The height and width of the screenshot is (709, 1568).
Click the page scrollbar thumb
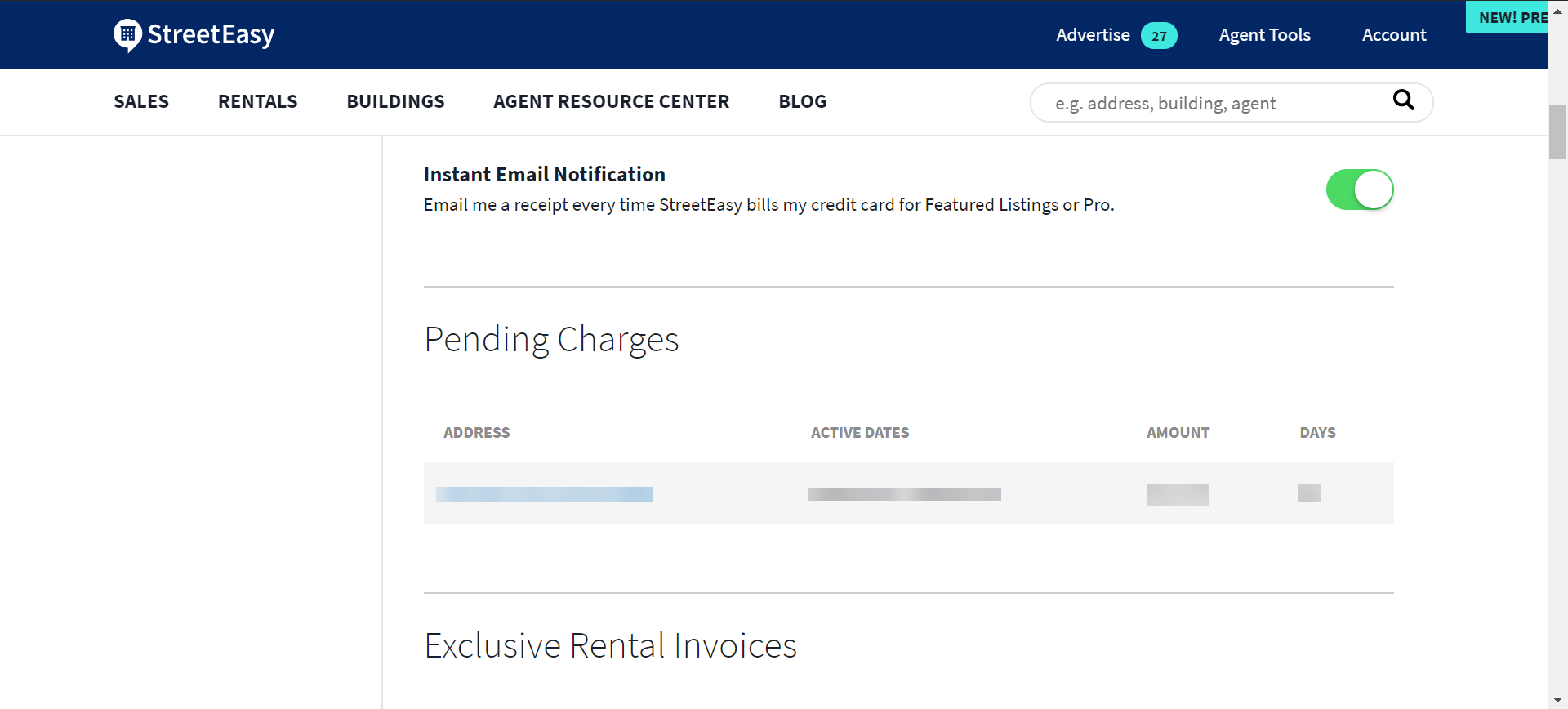point(1557,132)
